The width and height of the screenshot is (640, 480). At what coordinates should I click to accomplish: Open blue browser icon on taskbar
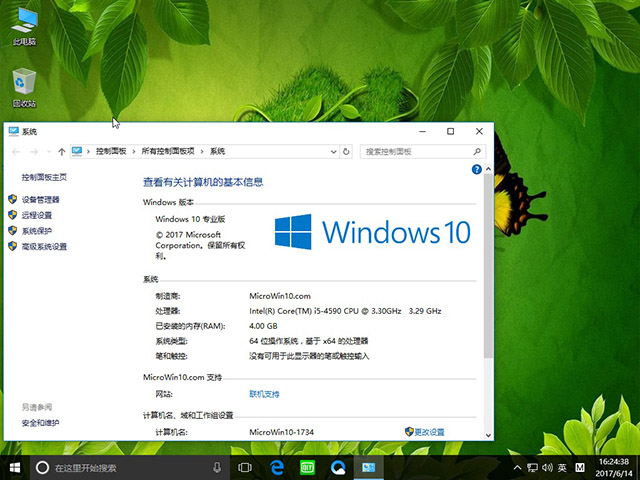click(338, 468)
